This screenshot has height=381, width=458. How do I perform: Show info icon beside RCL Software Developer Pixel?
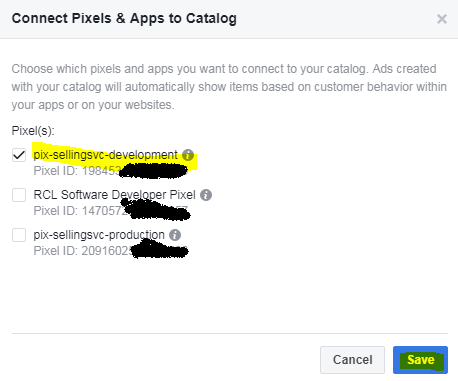click(206, 195)
